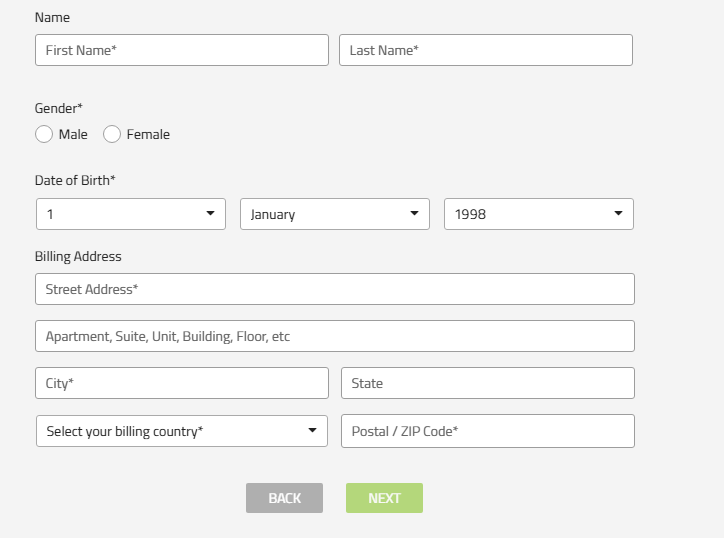Select the State text field
This screenshot has width=724, height=538.
pyautogui.click(x=487, y=383)
